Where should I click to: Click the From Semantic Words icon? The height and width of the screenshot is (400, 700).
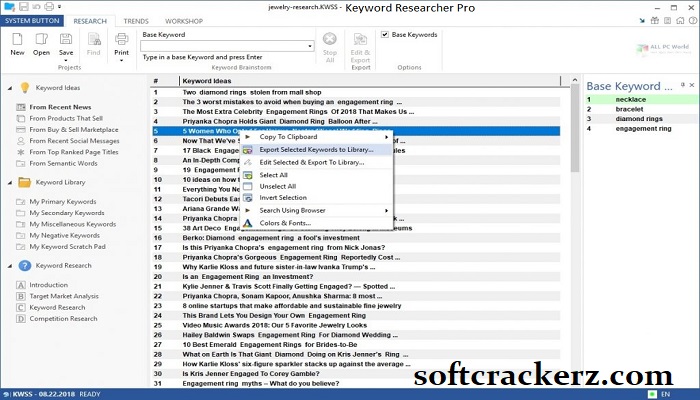(21, 163)
